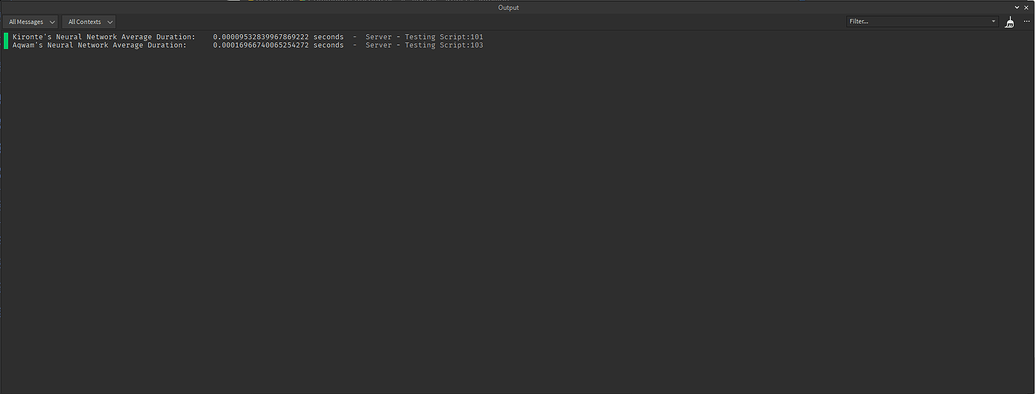Open the Testing Script:101 source link
This screenshot has width=1035, height=394.
444,37
